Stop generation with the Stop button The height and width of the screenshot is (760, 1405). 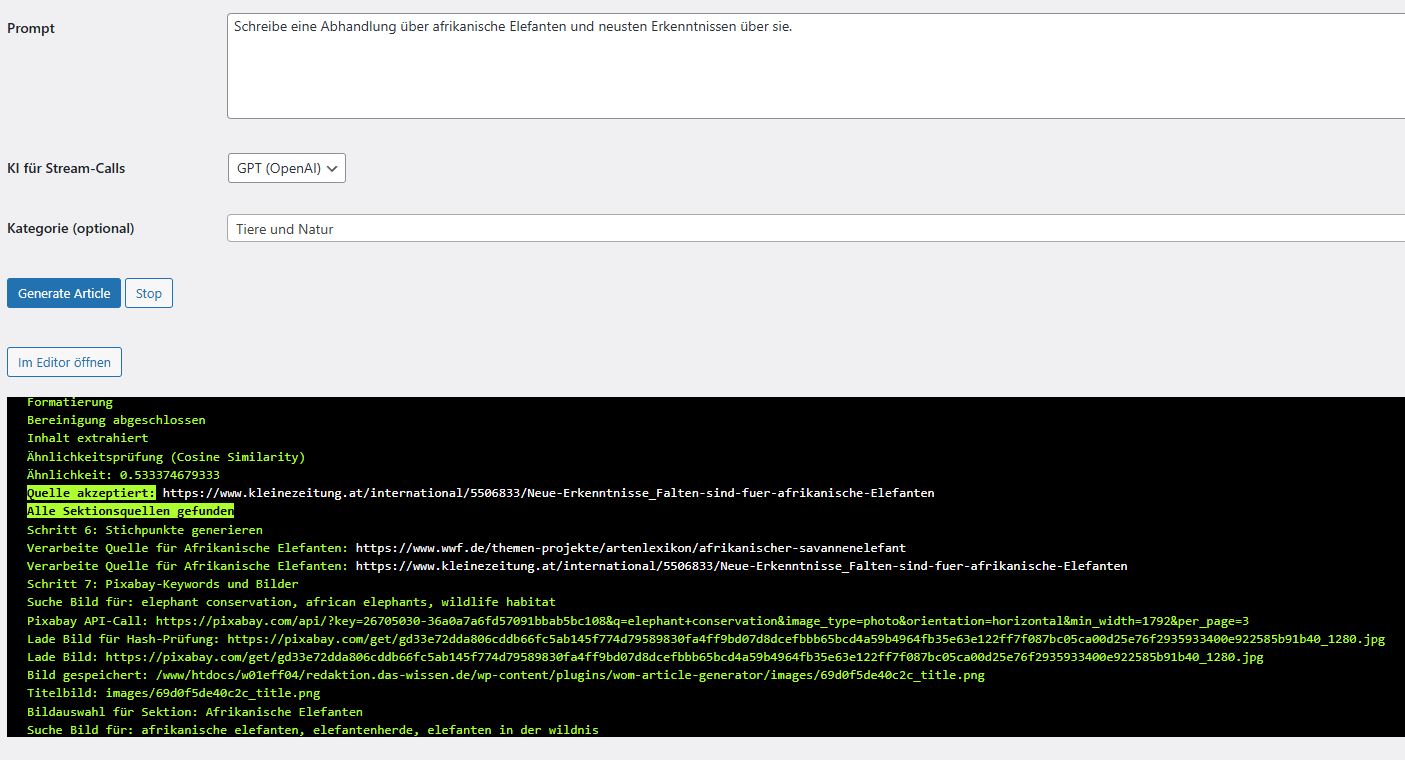click(148, 293)
